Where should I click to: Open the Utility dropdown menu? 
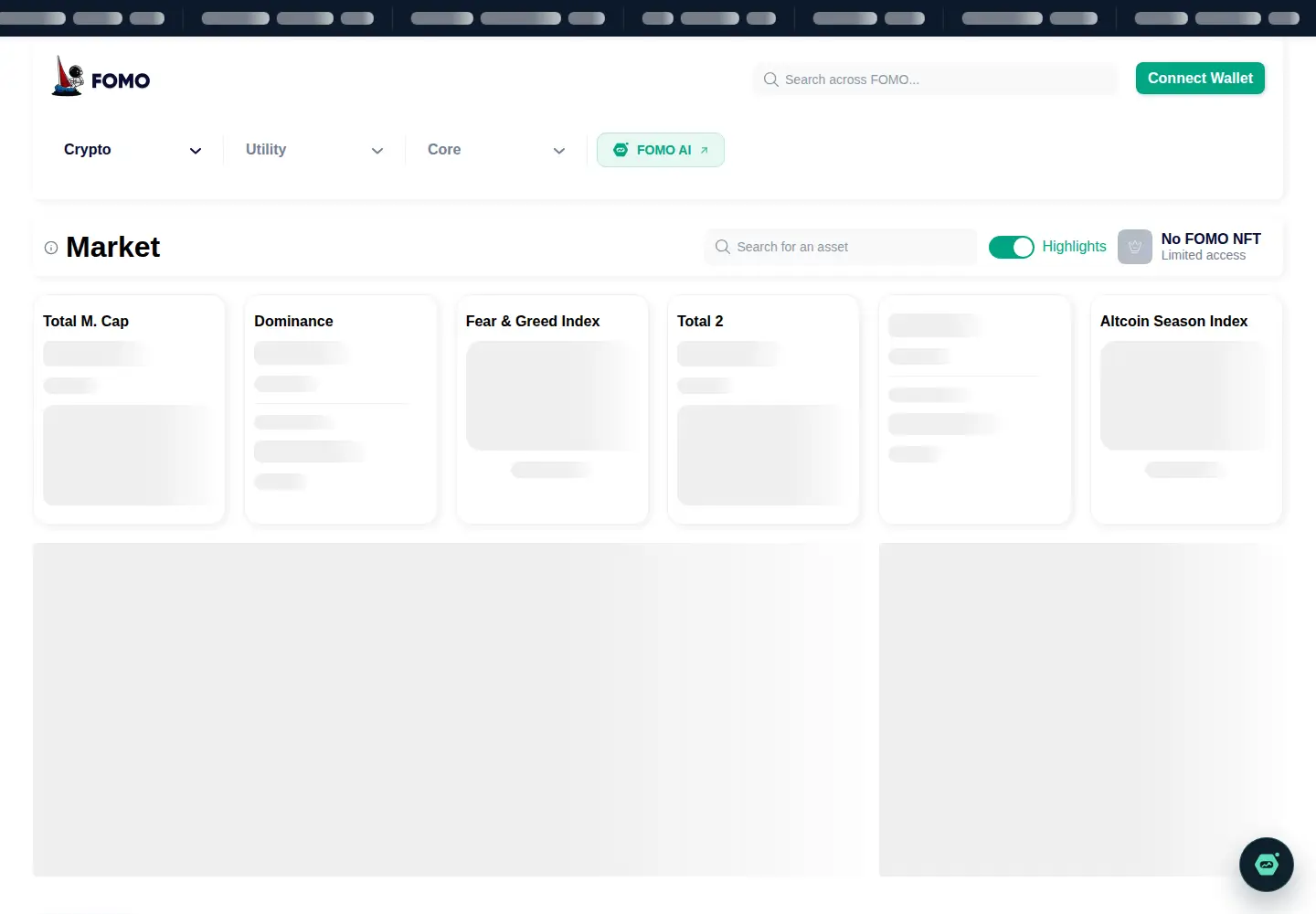(x=314, y=150)
